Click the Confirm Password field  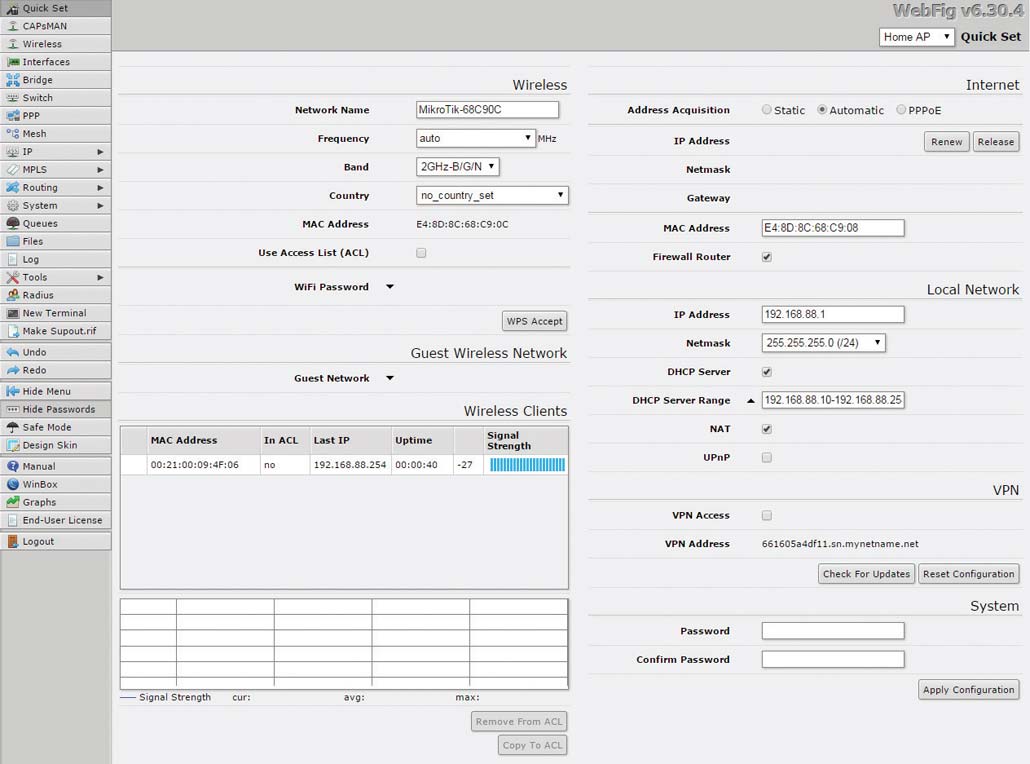point(833,660)
